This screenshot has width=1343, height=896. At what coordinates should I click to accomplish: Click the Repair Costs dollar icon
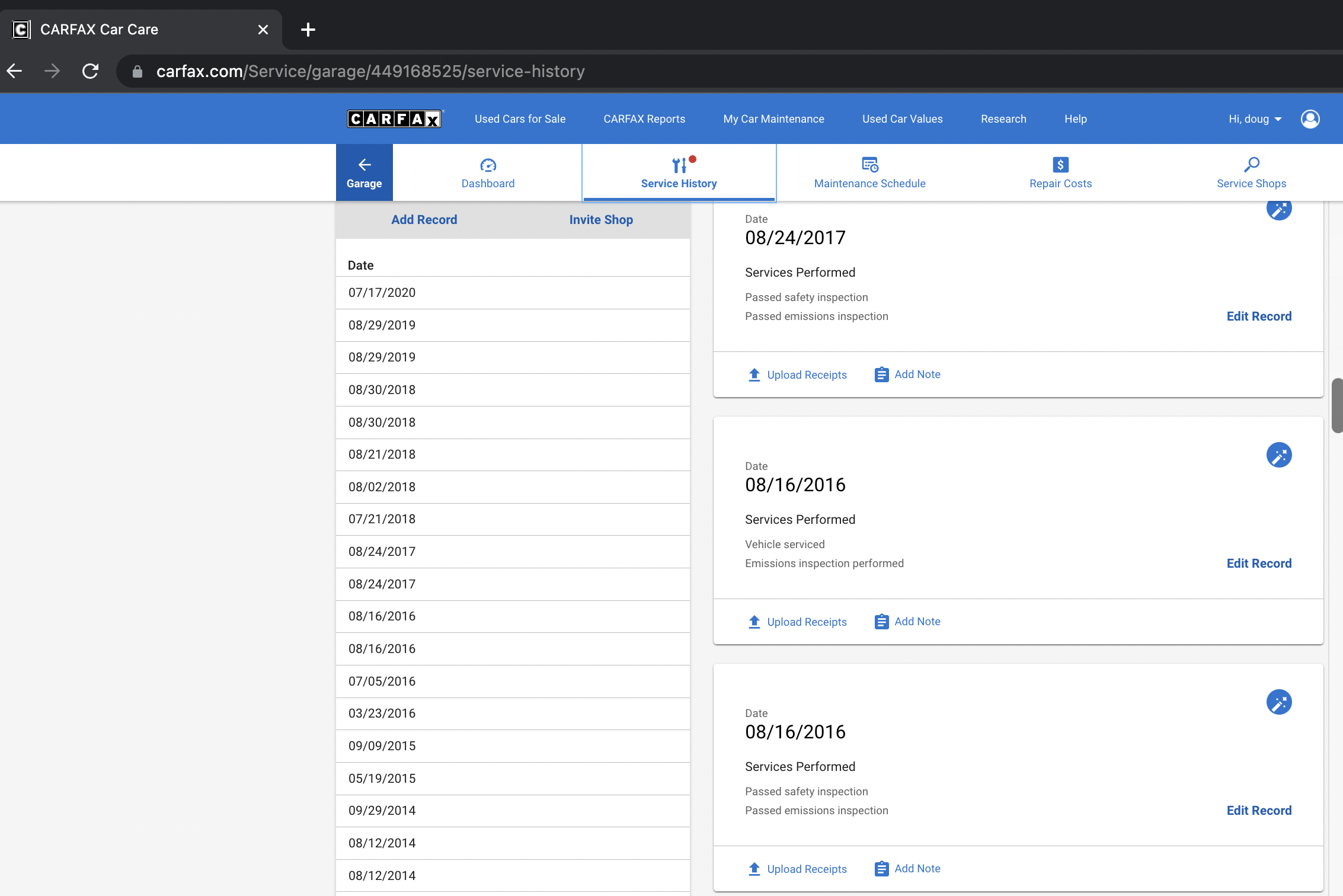(x=1061, y=165)
